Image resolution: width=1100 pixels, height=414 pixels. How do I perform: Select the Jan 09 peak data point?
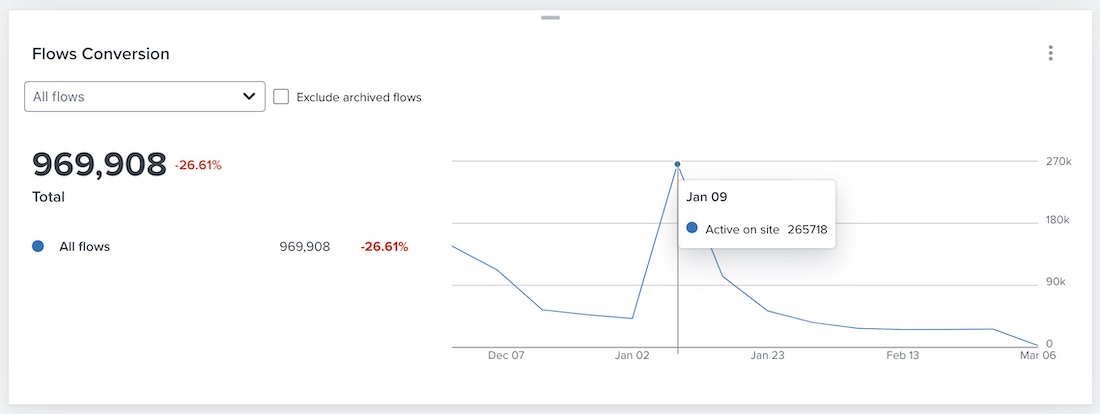678,164
